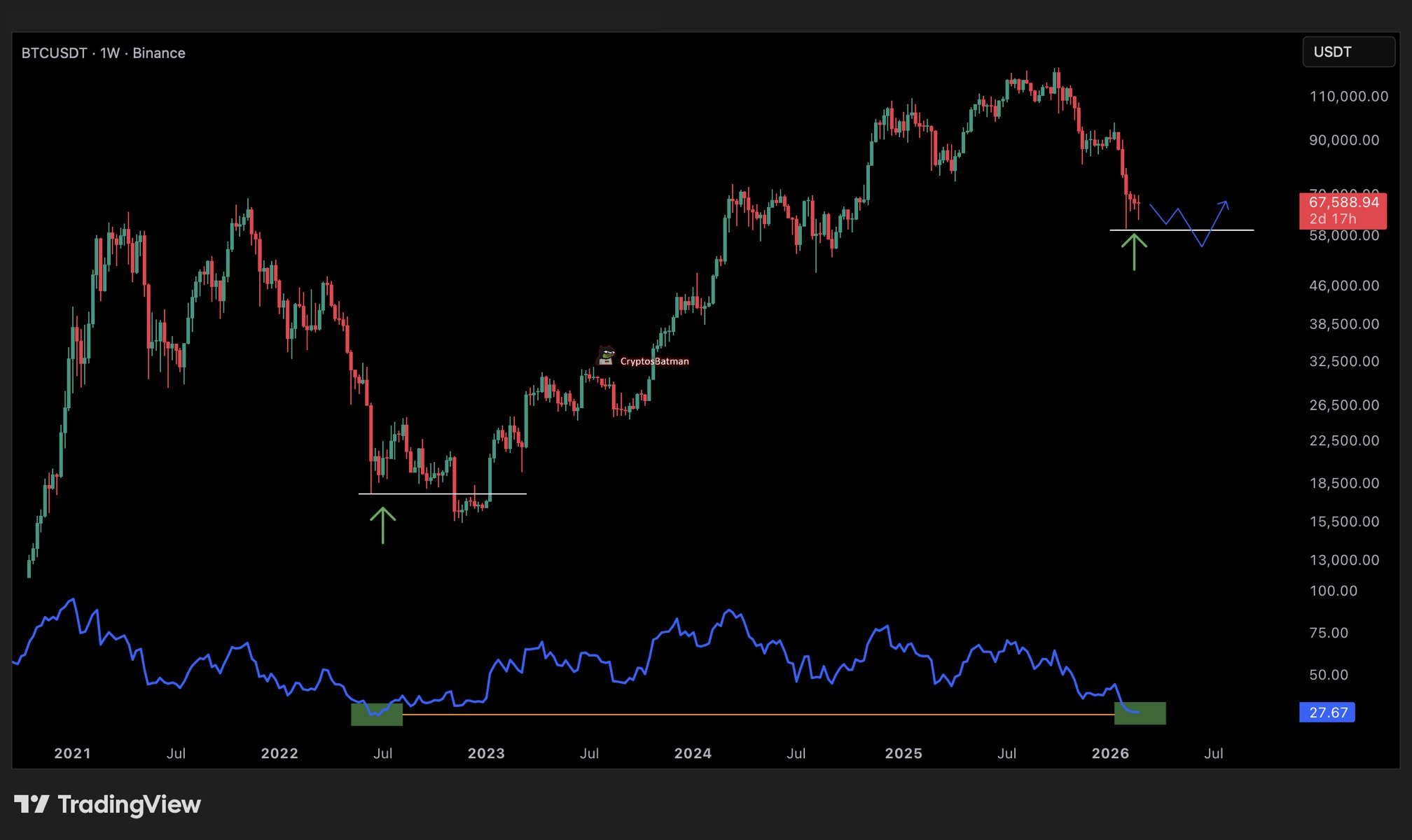
Task: Click the TradingView logo icon
Action: click(32, 804)
